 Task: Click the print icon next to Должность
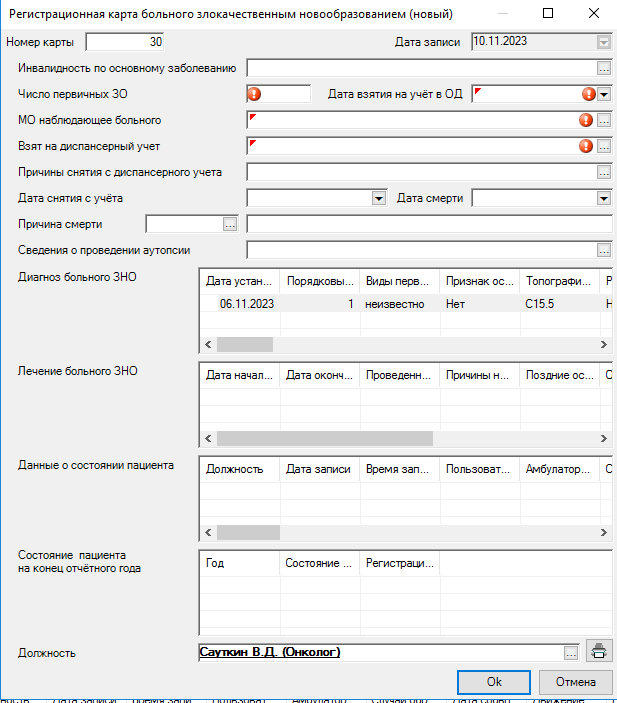tap(599, 651)
